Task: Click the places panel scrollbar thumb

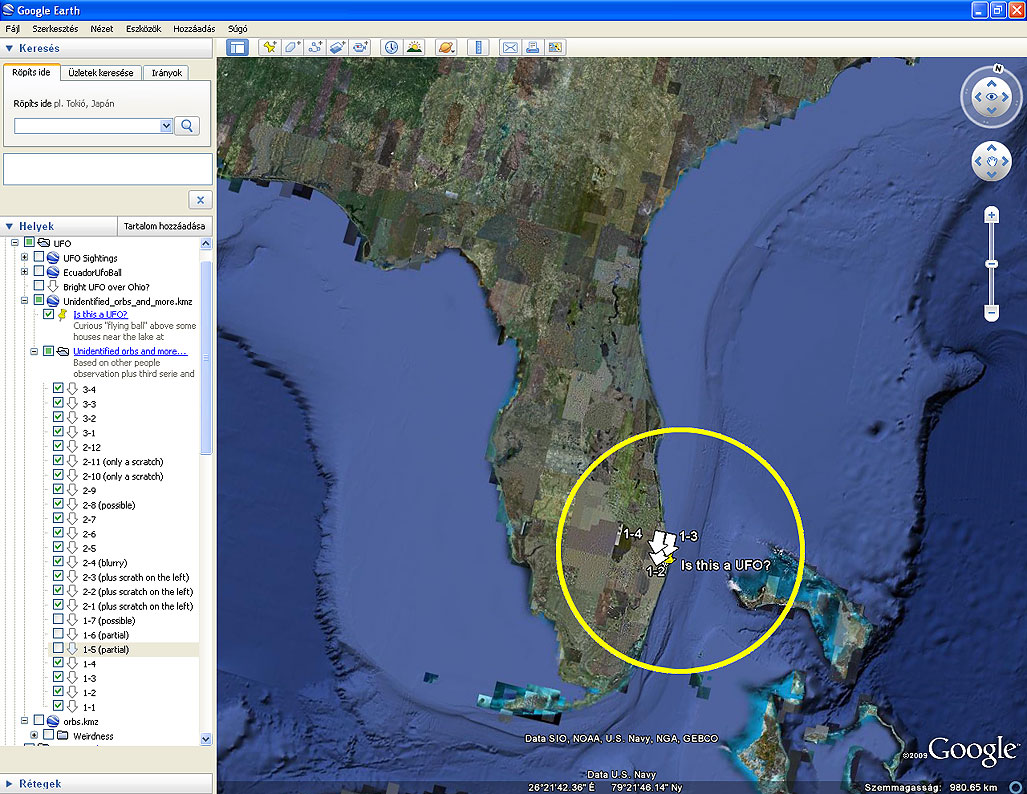Action: point(206,357)
